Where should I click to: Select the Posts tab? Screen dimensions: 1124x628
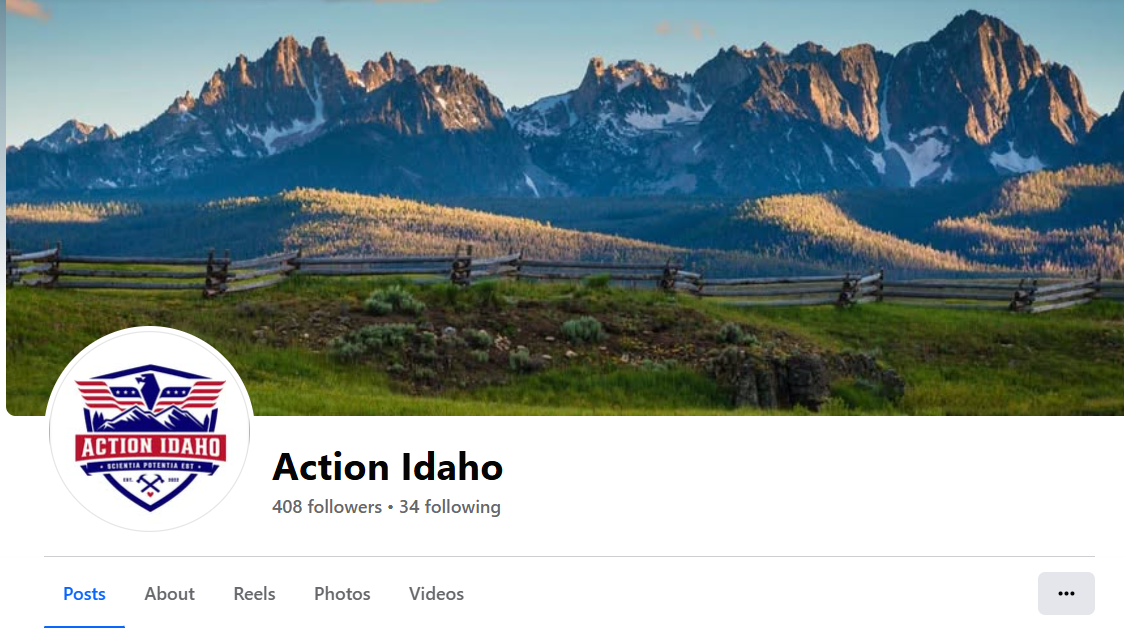84,594
